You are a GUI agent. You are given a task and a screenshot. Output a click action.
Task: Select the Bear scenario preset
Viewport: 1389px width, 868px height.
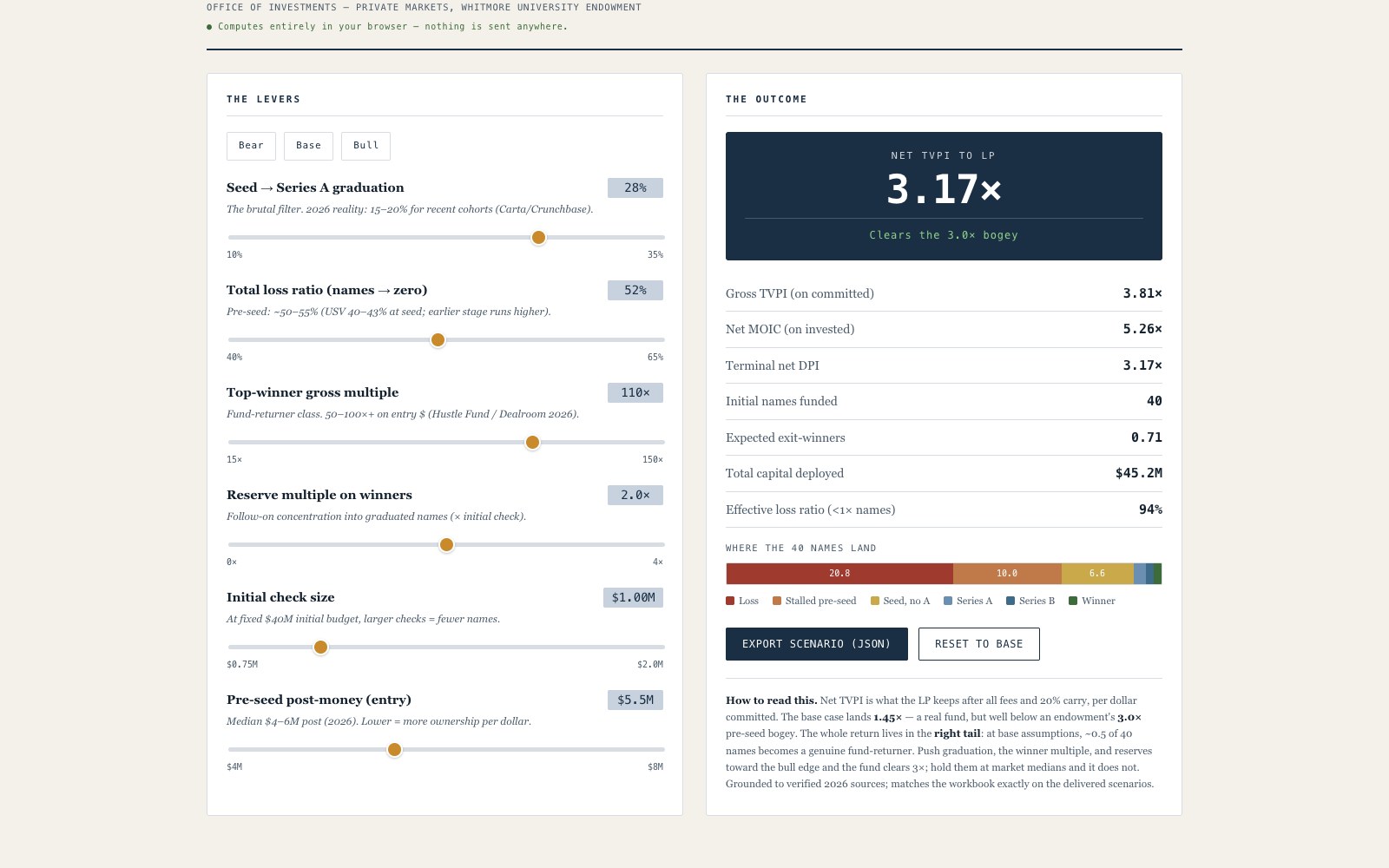[251, 146]
